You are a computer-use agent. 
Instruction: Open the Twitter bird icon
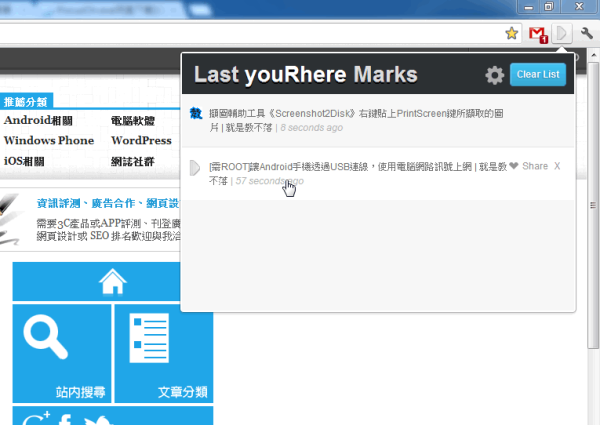98,420
